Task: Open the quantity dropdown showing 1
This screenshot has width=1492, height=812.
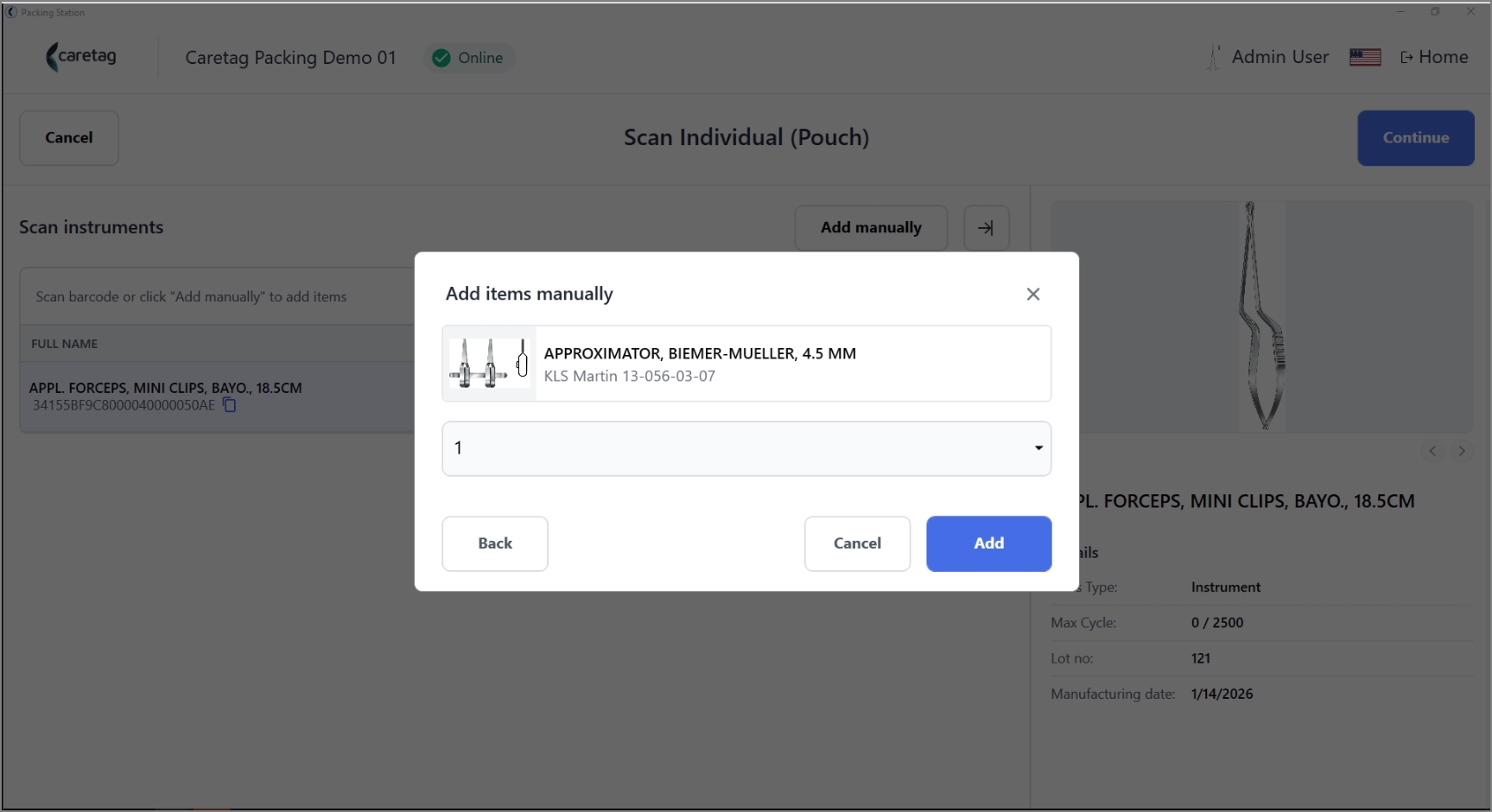Action: point(746,448)
